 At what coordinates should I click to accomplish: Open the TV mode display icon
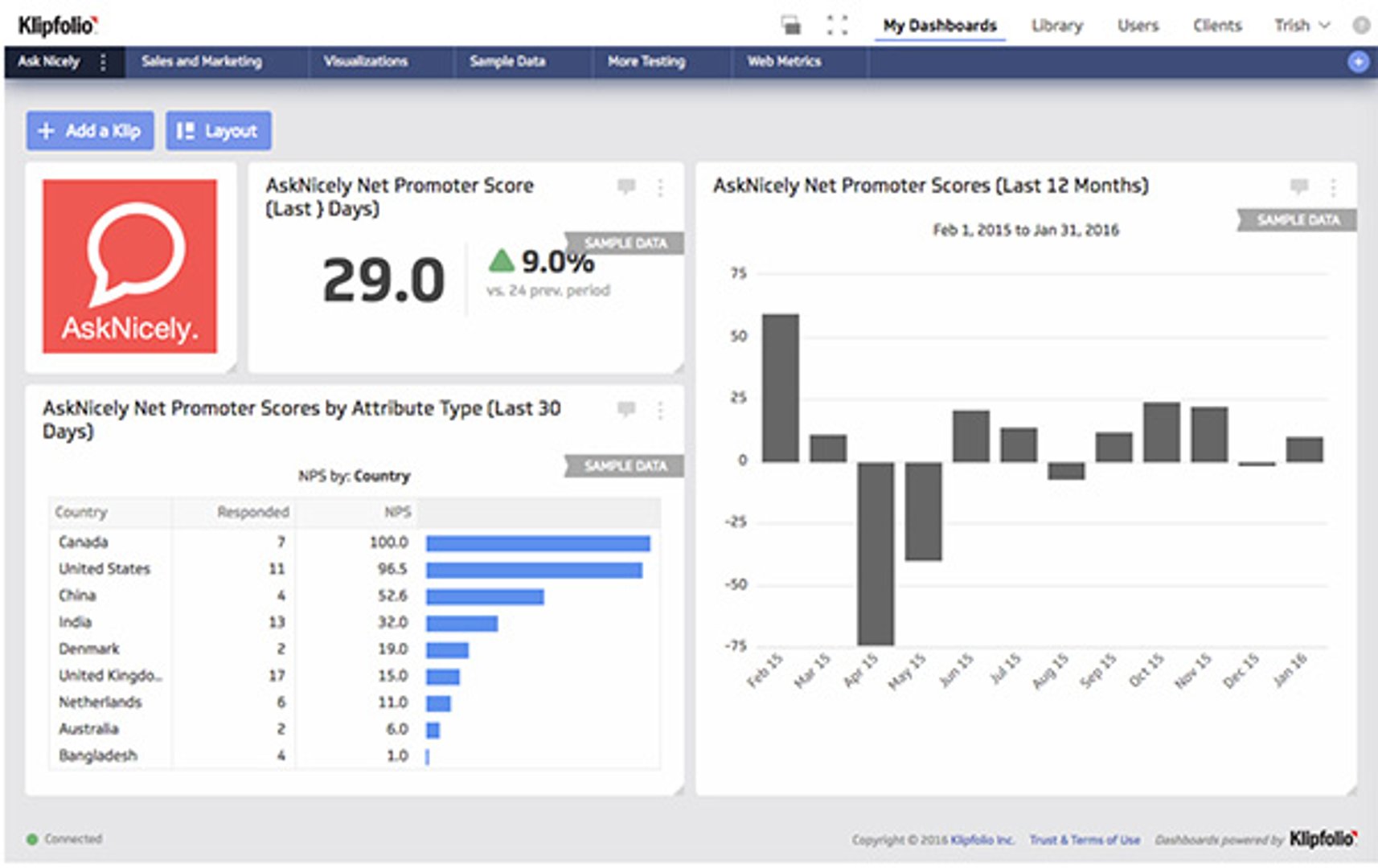[x=791, y=25]
